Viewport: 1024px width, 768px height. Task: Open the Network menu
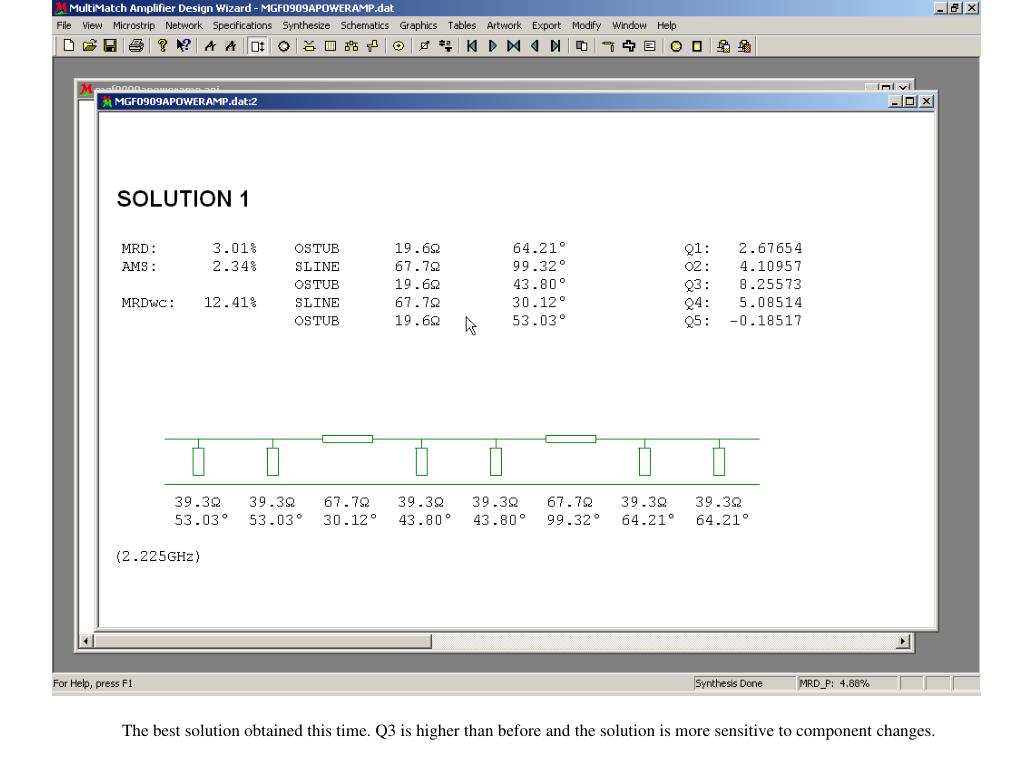coord(184,25)
